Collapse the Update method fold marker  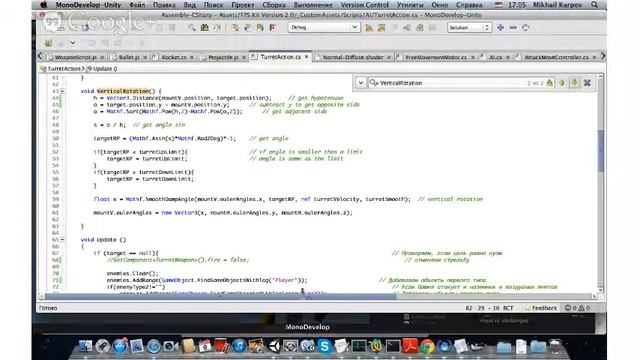tap(62, 240)
